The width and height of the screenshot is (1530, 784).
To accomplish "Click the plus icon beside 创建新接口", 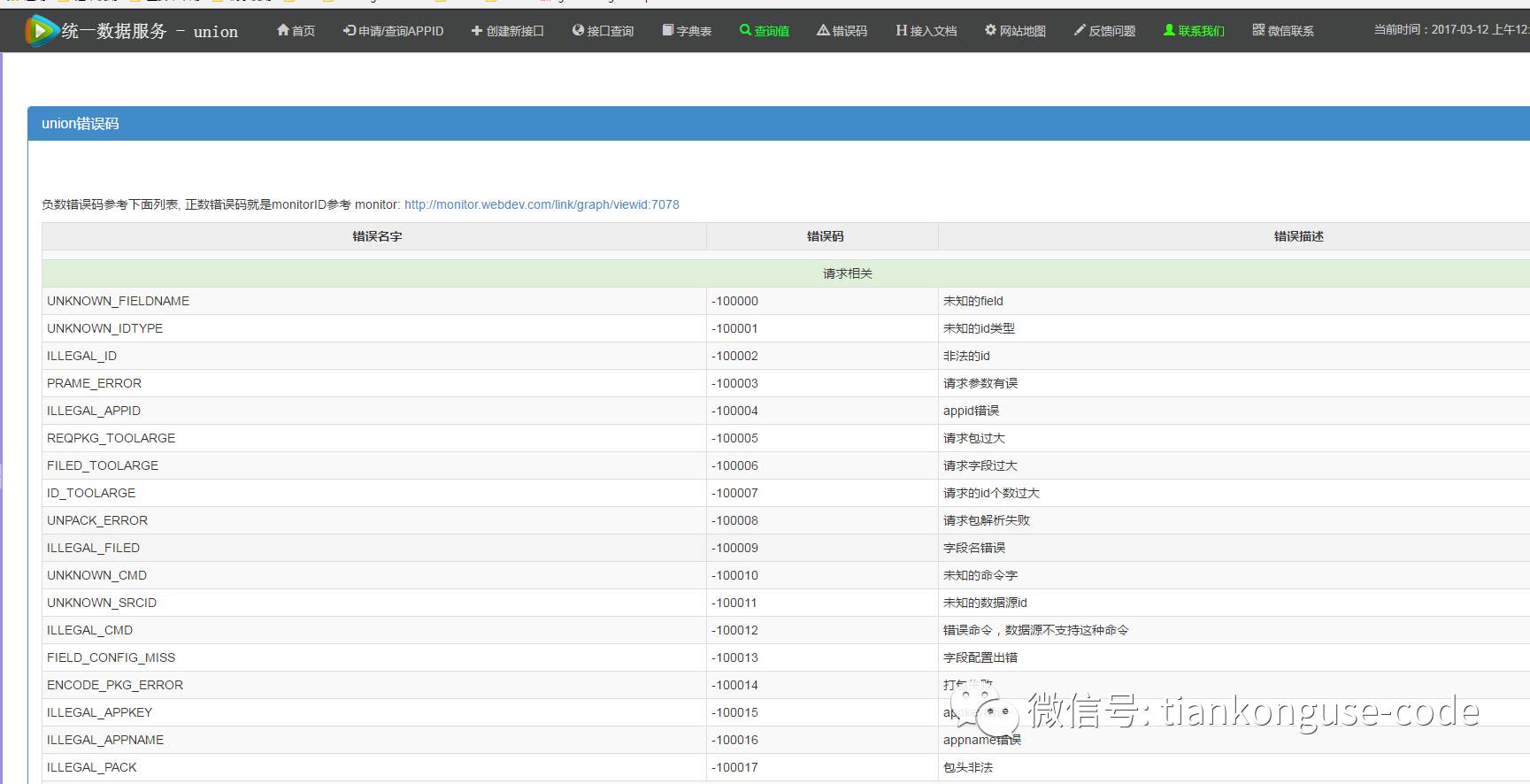I will [477, 30].
